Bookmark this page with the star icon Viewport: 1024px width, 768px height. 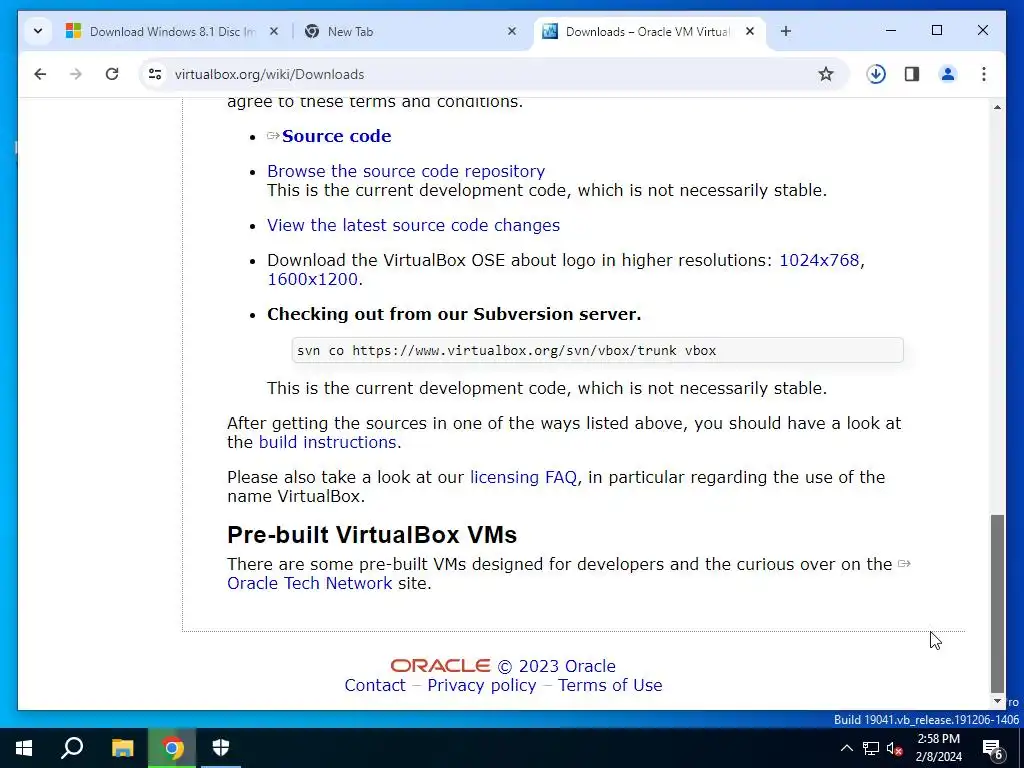(x=825, y=74)
